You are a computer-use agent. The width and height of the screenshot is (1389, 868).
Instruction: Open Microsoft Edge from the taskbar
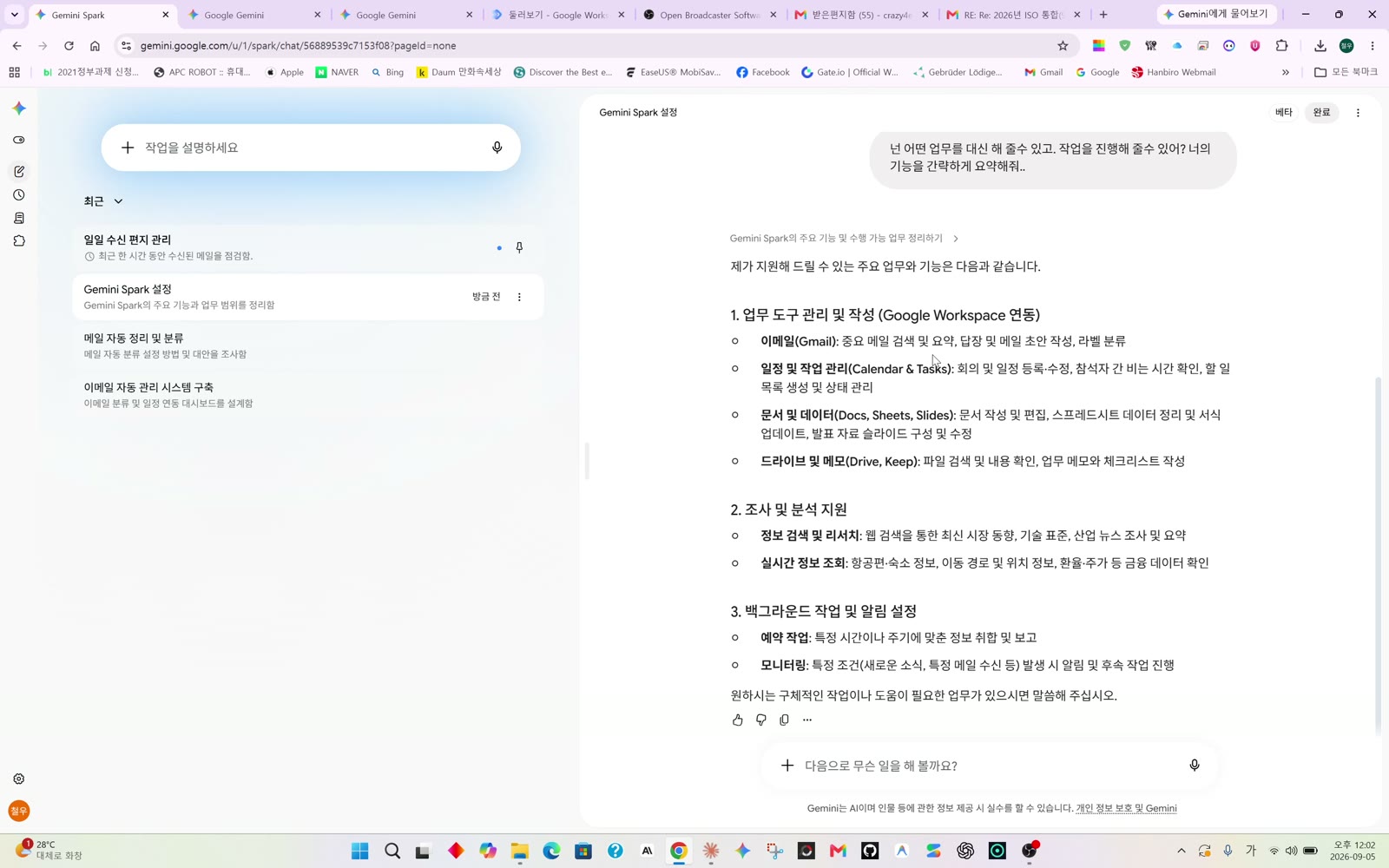[551, 851]
